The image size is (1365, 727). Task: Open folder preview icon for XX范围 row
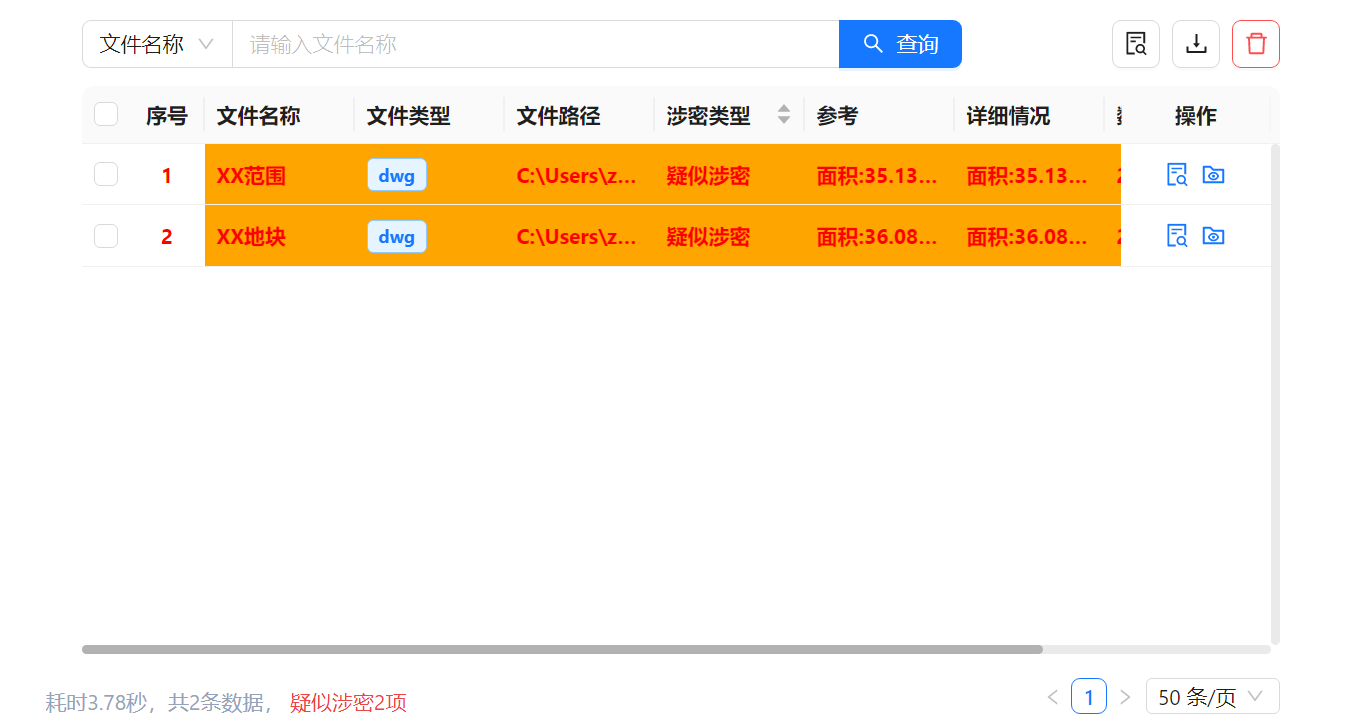tap(1213, 175)
